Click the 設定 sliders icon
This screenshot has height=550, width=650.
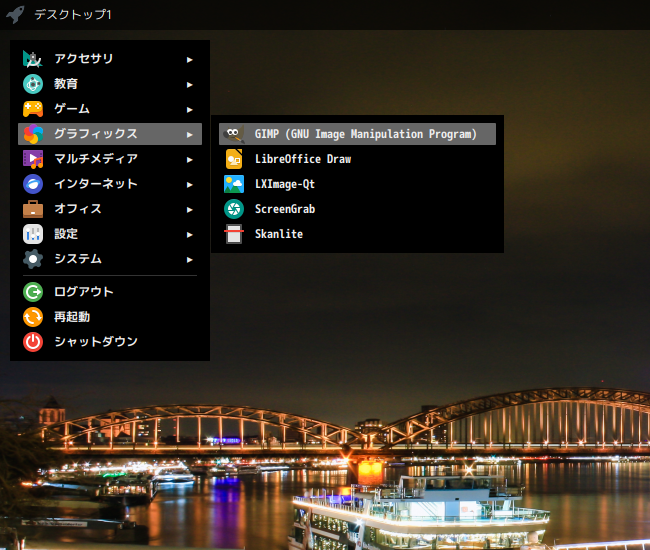pyautogui.click(x=33, y=234)
